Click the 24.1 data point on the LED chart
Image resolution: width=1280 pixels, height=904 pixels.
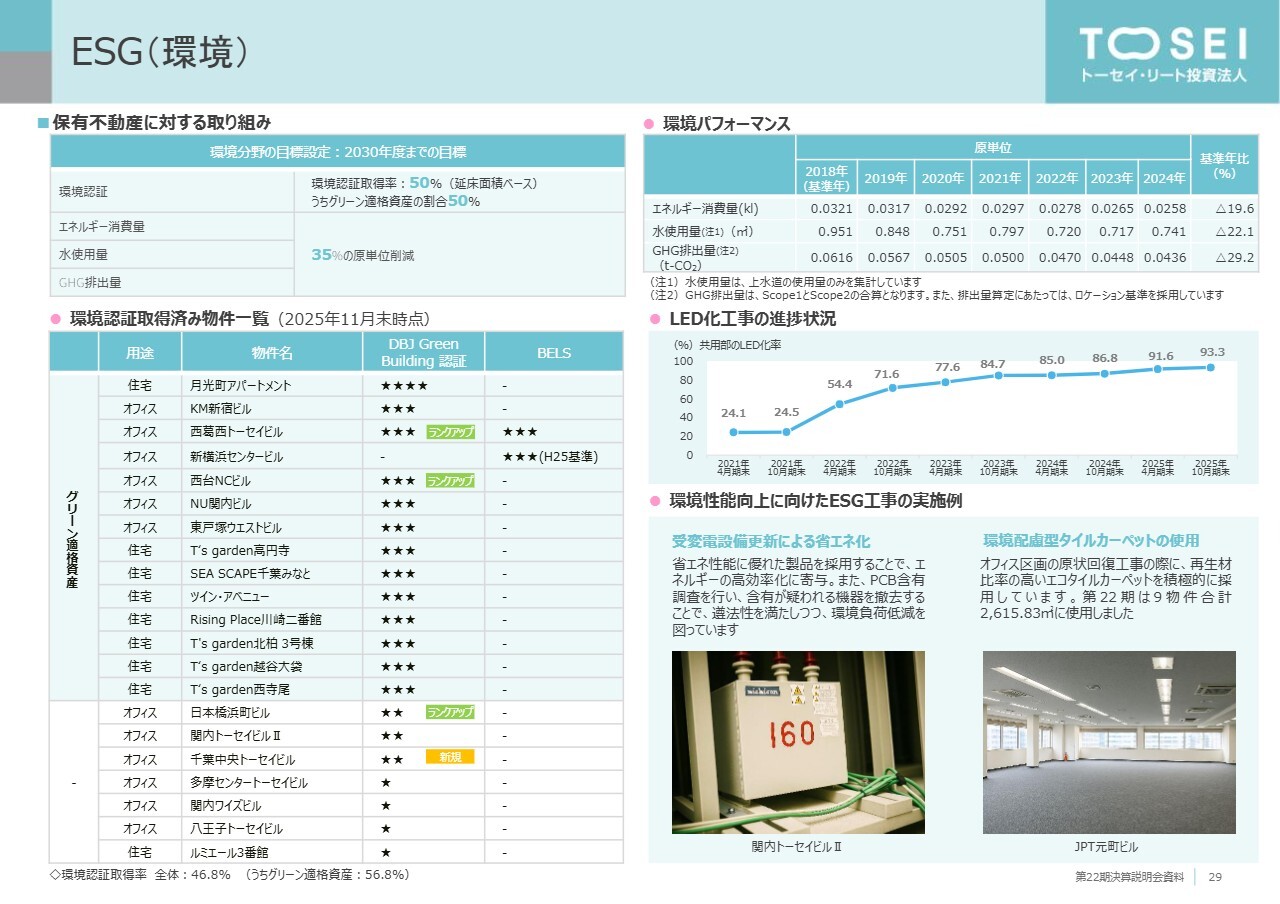pos(733,432)
